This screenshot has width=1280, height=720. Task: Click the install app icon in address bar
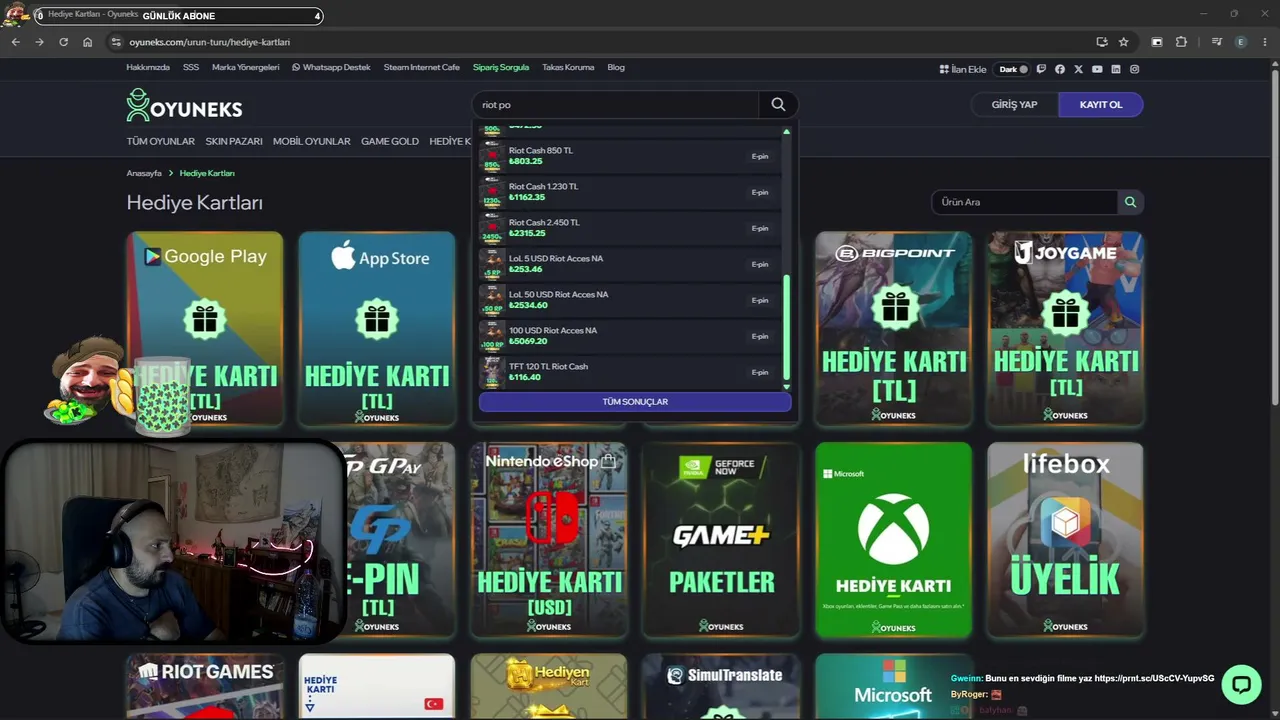(x=1102, y=42)
